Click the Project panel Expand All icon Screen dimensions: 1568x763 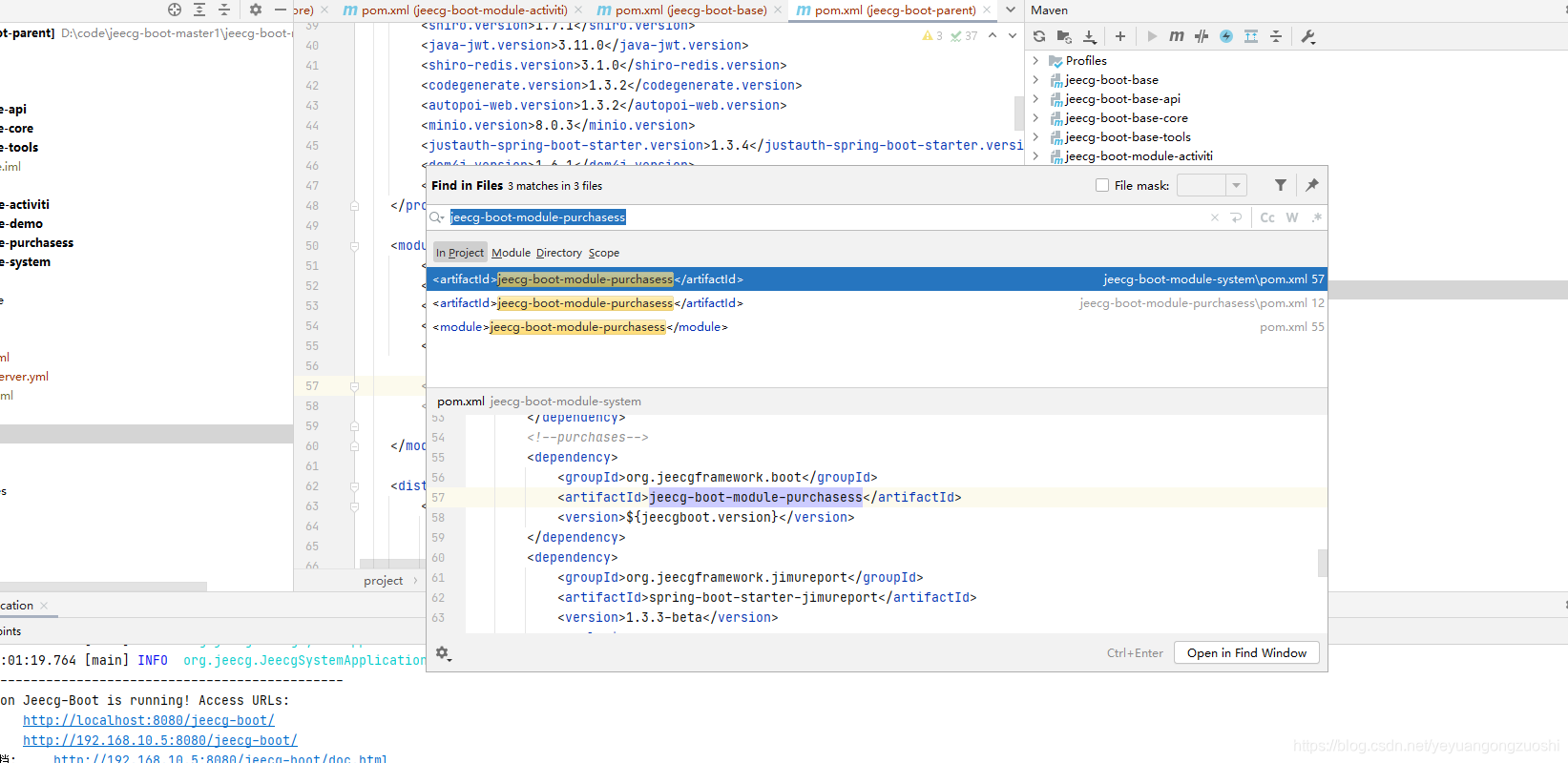tap(199, 10)
